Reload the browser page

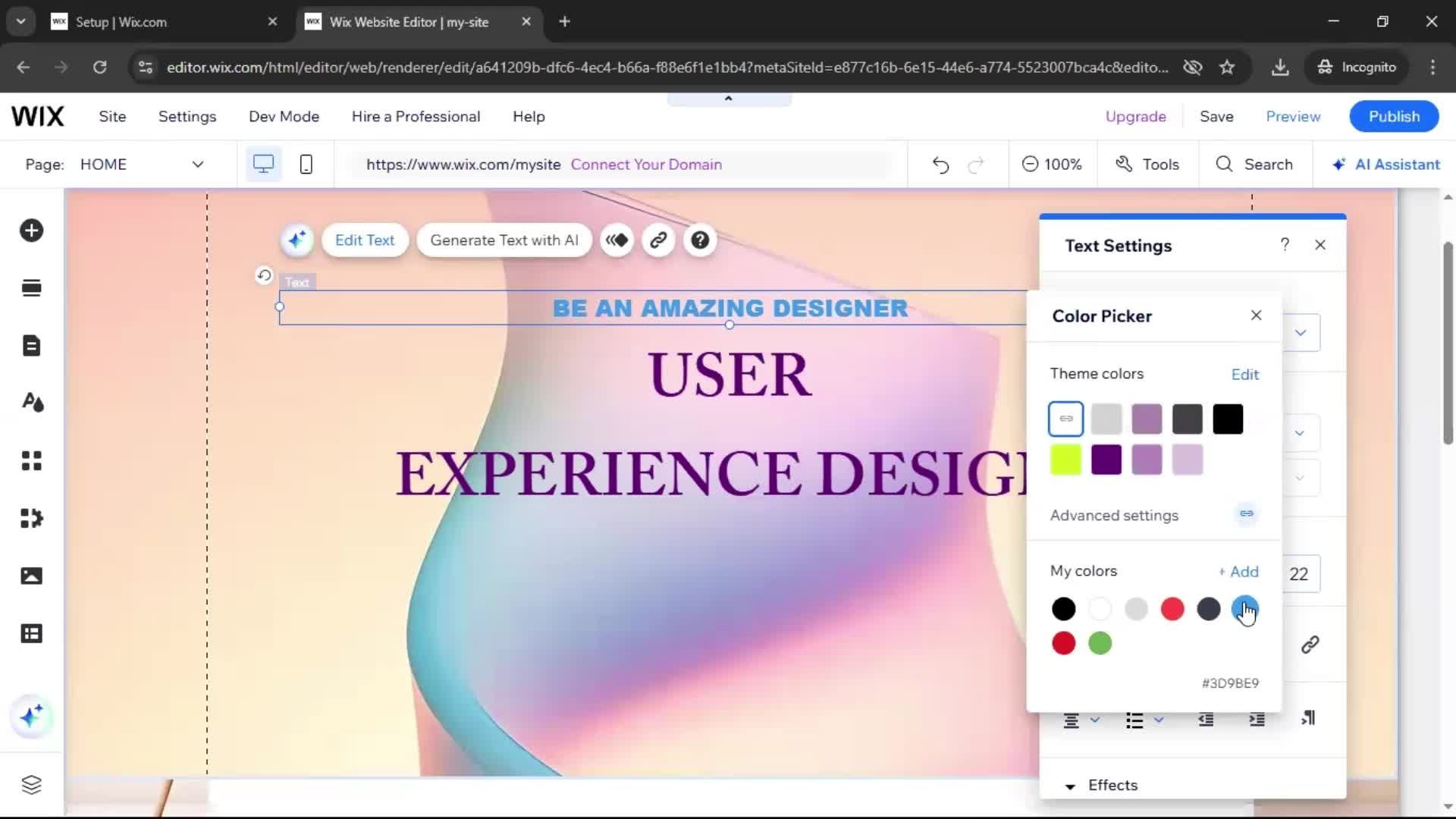click(99, 67)
